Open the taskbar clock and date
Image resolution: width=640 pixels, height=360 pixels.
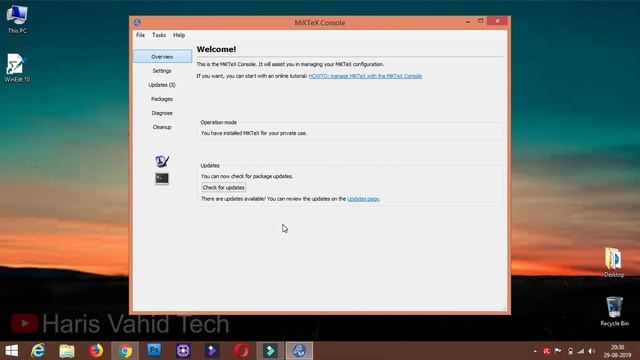pos(617,351)
